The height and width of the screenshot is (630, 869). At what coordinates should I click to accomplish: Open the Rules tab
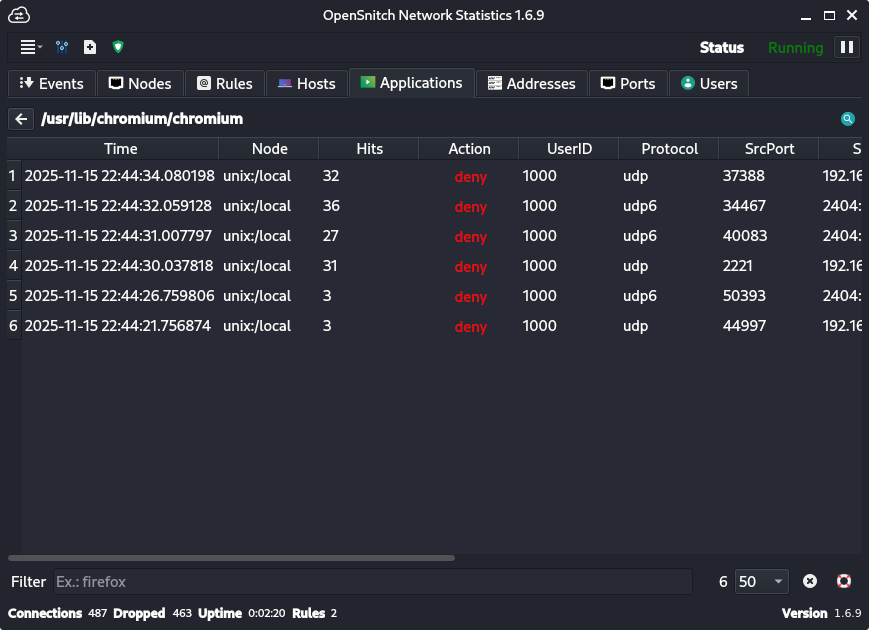225,84
